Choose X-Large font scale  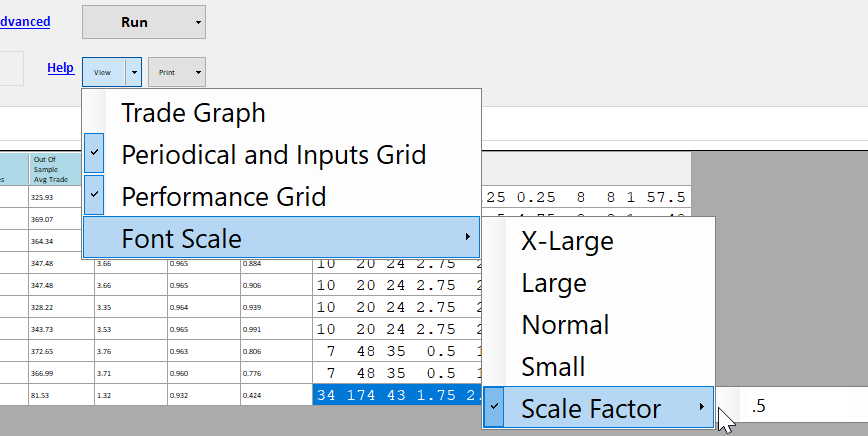click(x=567, y=241)
